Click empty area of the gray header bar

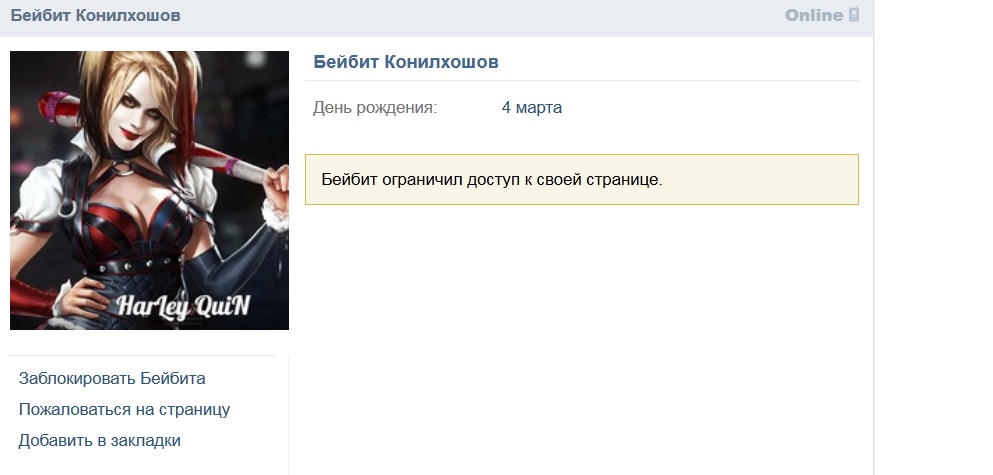tap(481, 16)
